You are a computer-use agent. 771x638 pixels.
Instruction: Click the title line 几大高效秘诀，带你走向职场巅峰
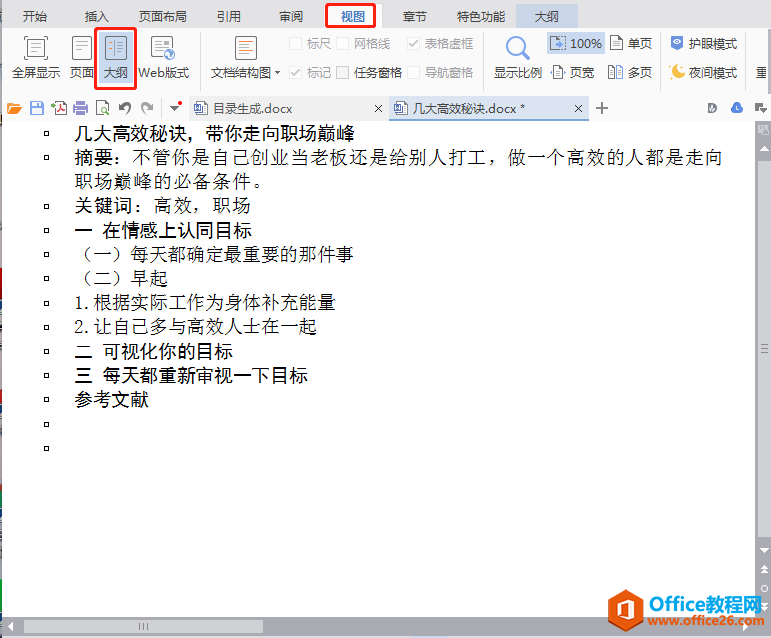(x=214, y=134)
